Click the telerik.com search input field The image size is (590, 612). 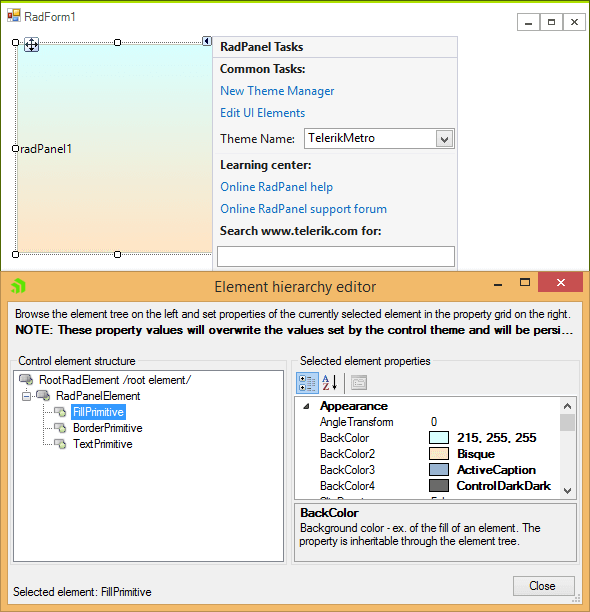point(336,256)
